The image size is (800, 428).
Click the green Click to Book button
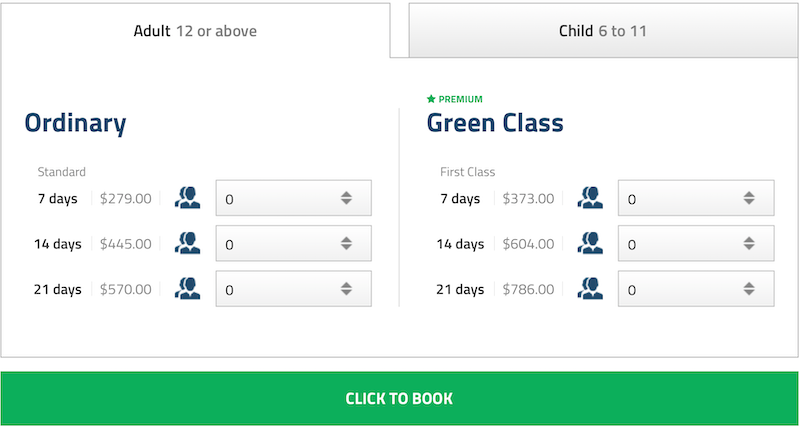click(399, 398)
